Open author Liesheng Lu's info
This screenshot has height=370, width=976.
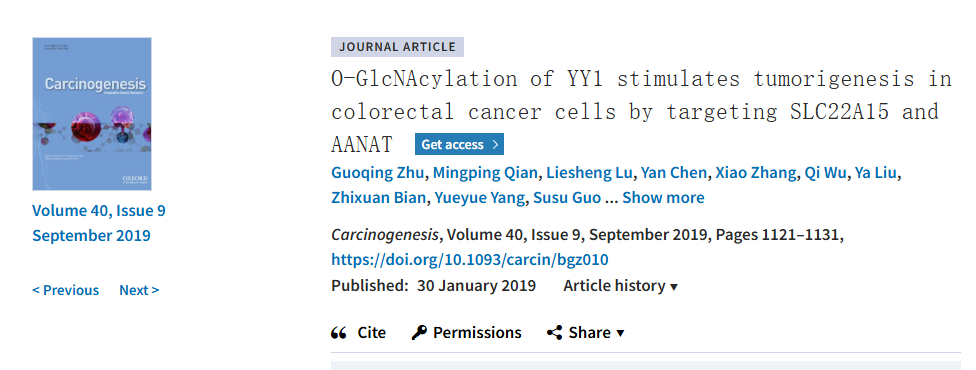tap(590, 173)
